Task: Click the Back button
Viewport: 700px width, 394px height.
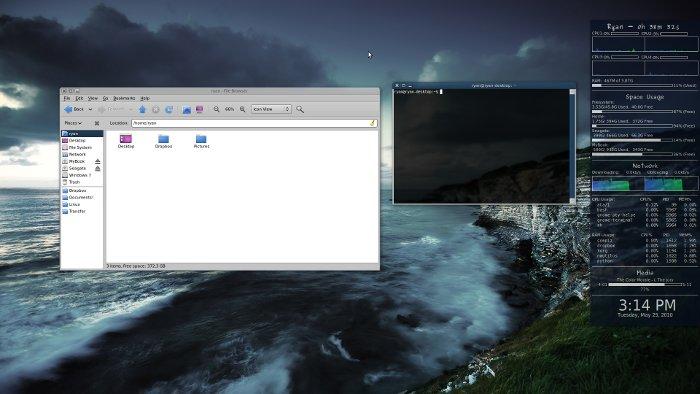Action: coord(74,109)
